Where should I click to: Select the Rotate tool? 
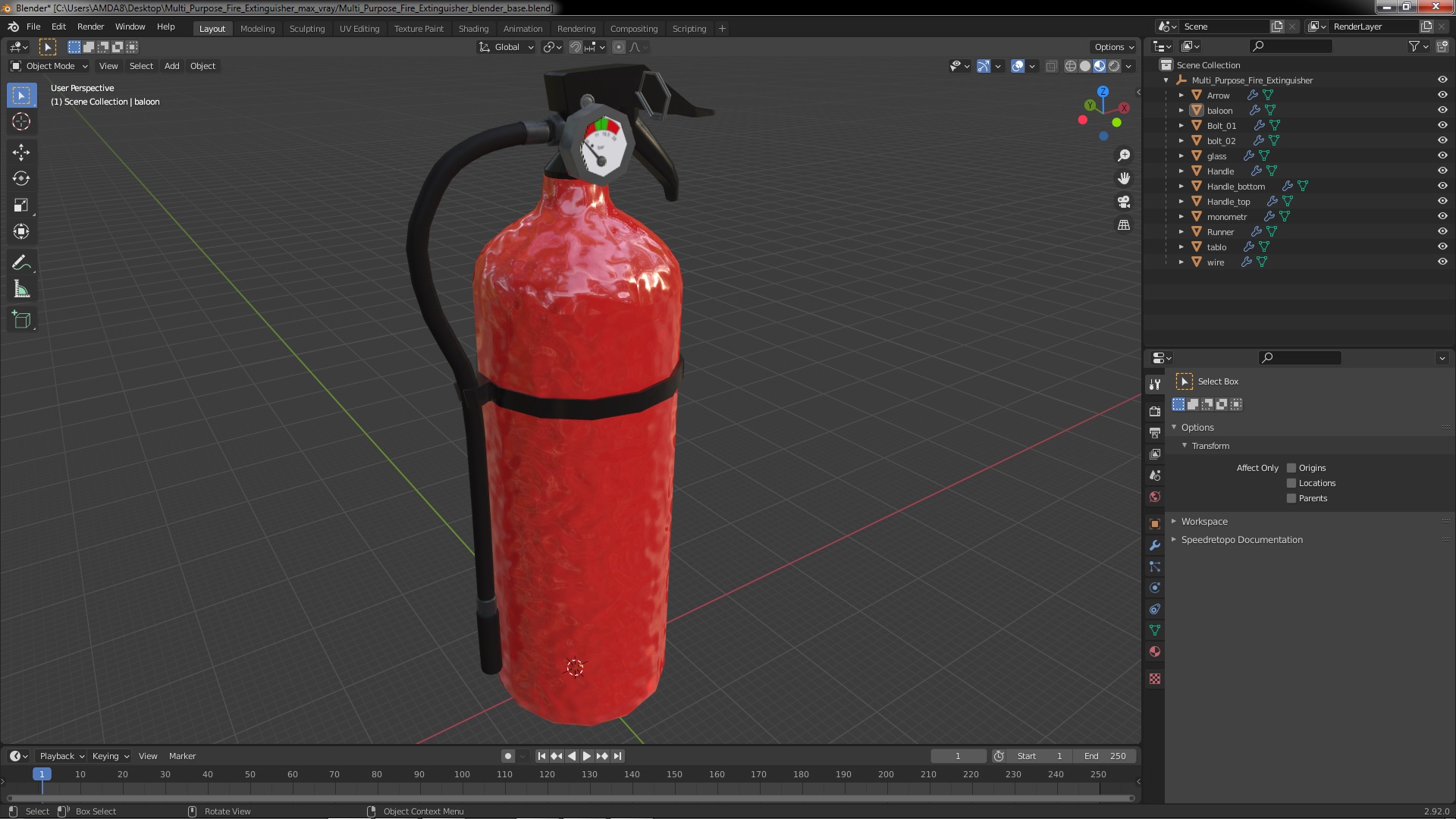pos(21,179)
